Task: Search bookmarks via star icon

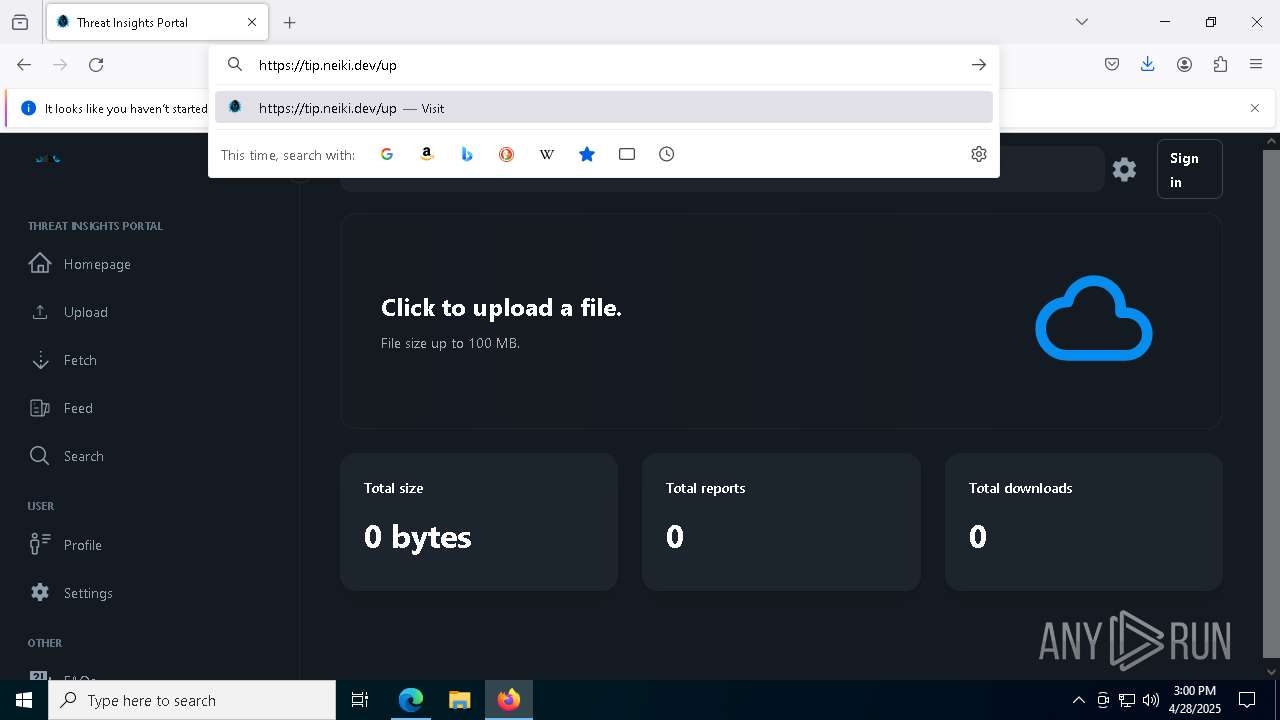Action: (x=587, y=154)
